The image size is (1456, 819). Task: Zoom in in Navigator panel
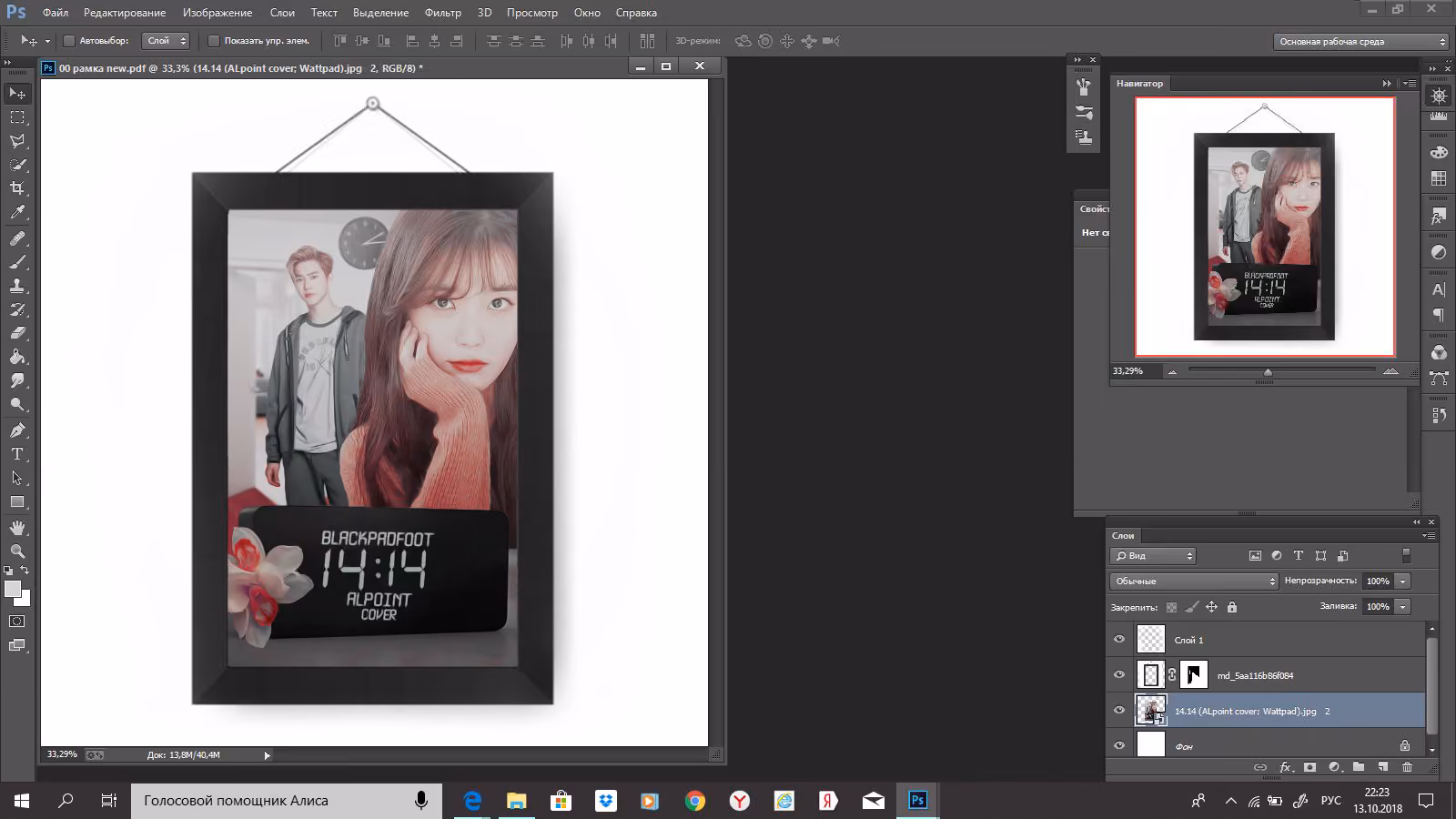point(1390,371)
